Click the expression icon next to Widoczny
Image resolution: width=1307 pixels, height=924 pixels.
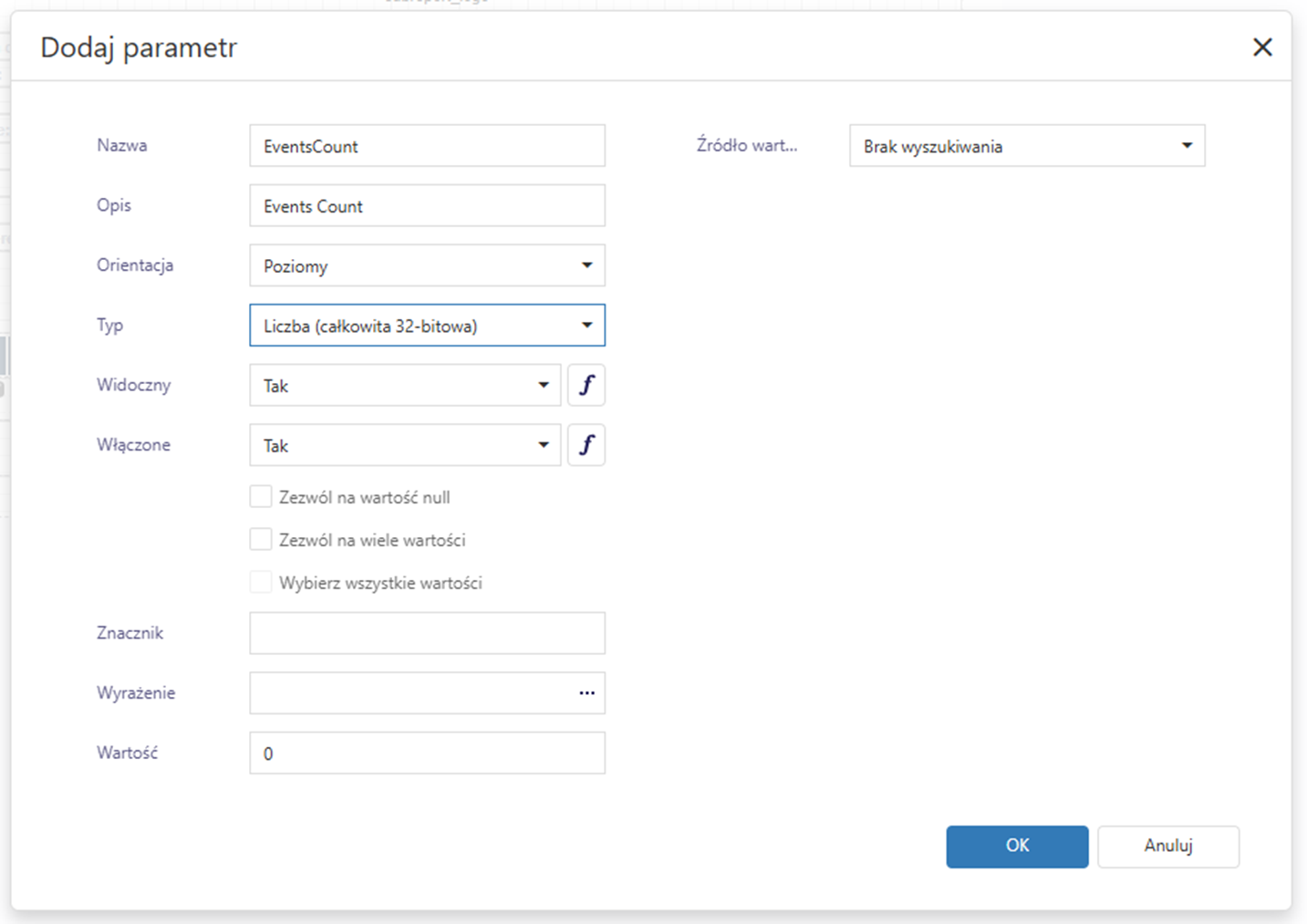tap(586, 385)
